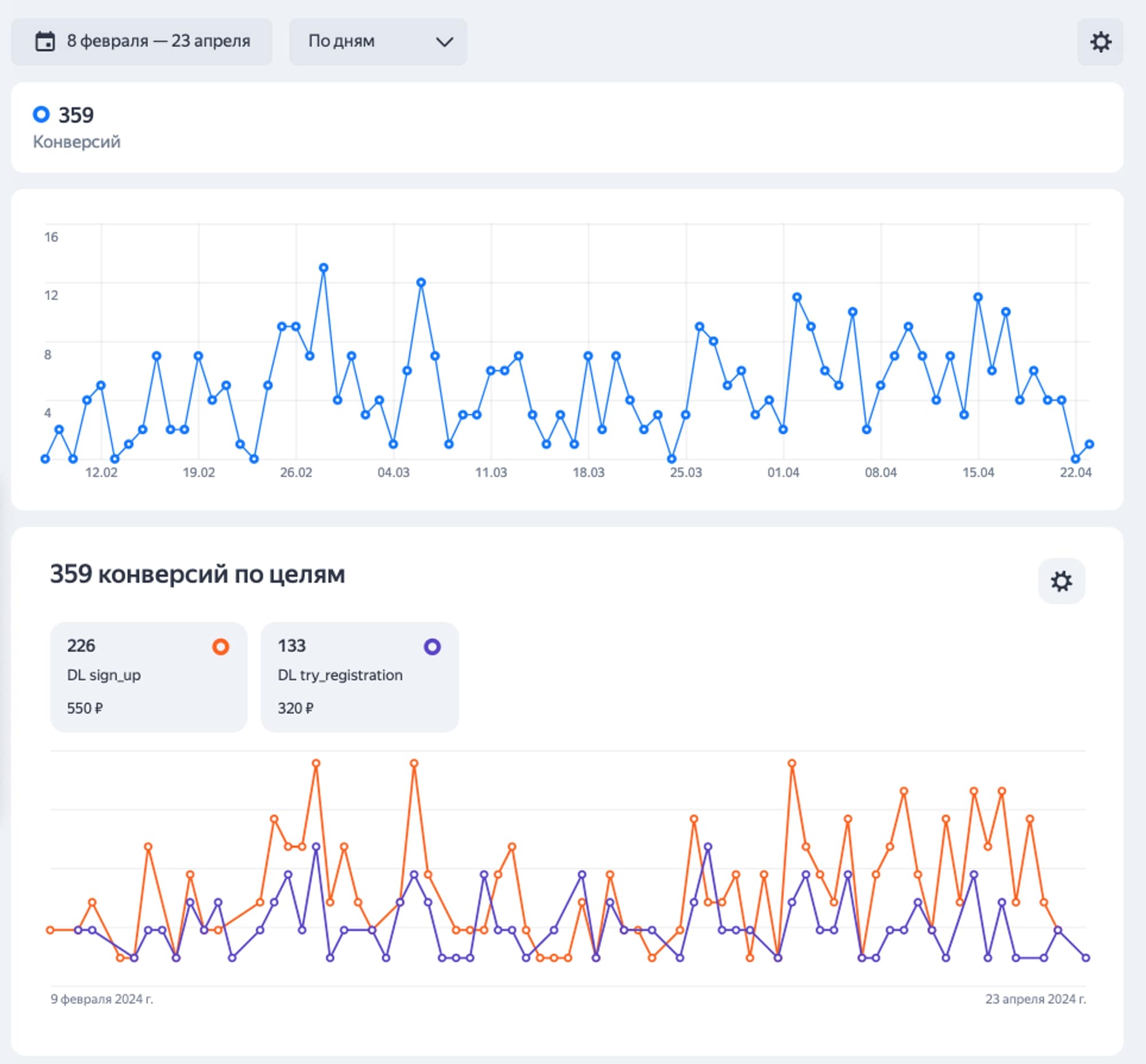Click the highest blue peak data point
Screen dimensions: 1146x1064
[x=324, y=268]
